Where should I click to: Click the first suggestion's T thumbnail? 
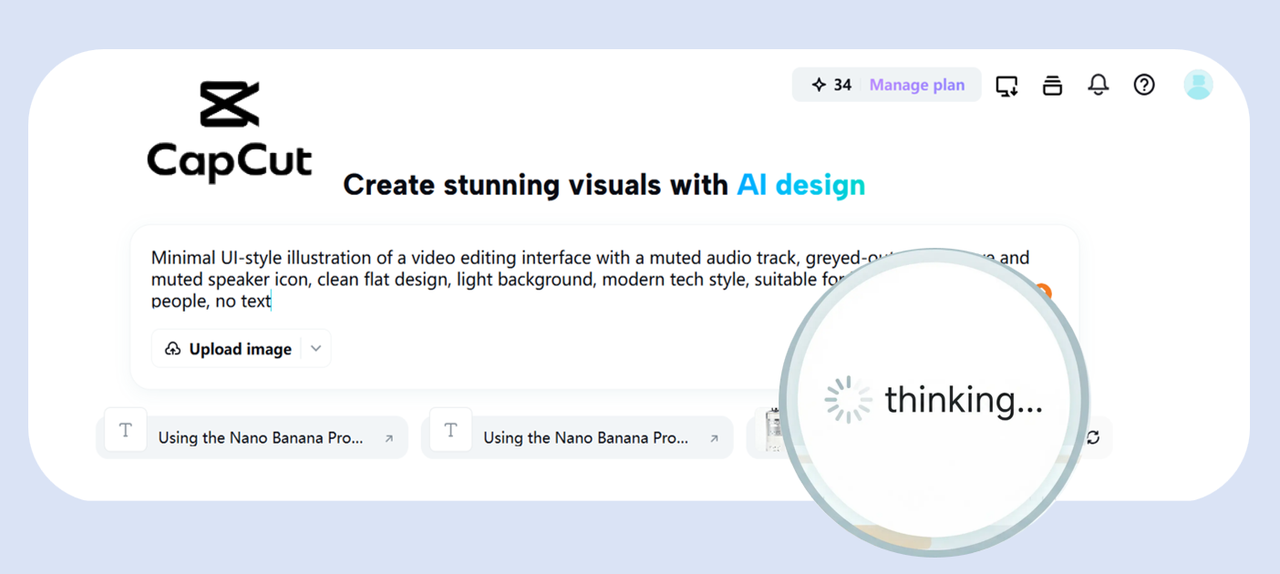point(126,430)
